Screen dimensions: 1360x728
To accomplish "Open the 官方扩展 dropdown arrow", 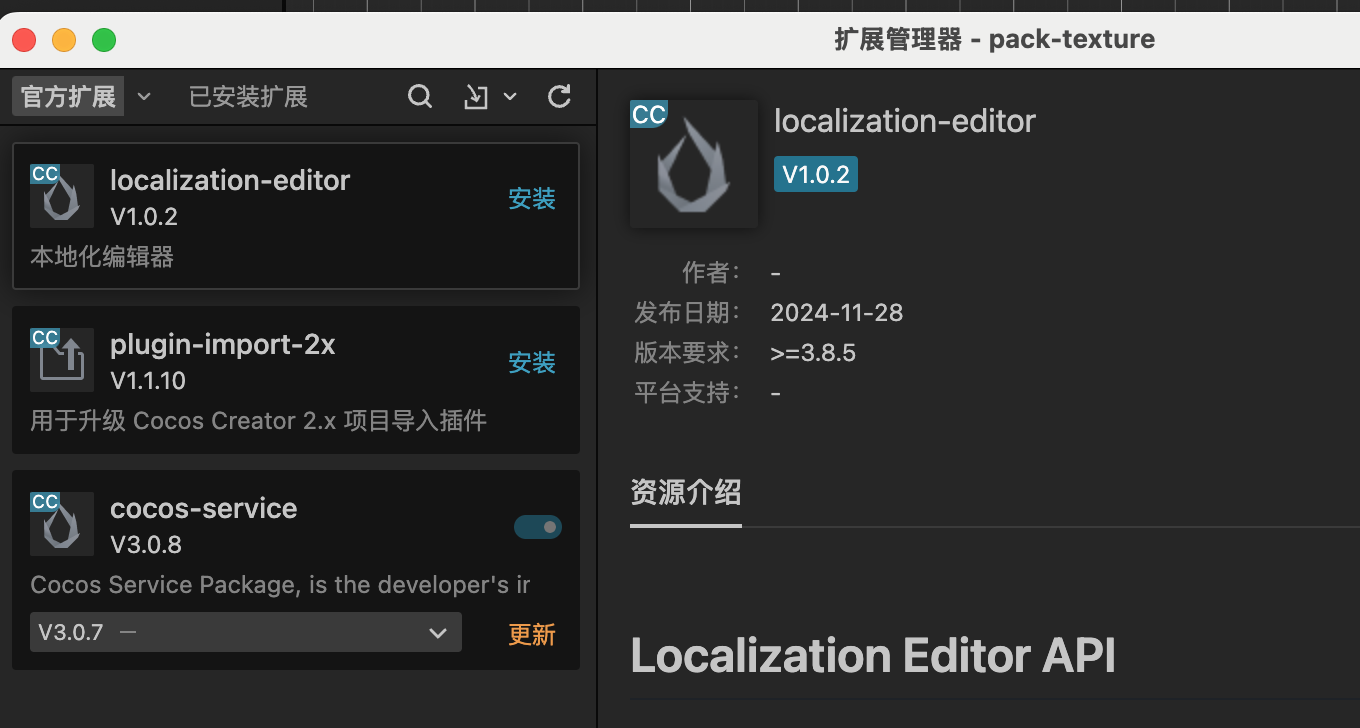I will click(144, 97).
